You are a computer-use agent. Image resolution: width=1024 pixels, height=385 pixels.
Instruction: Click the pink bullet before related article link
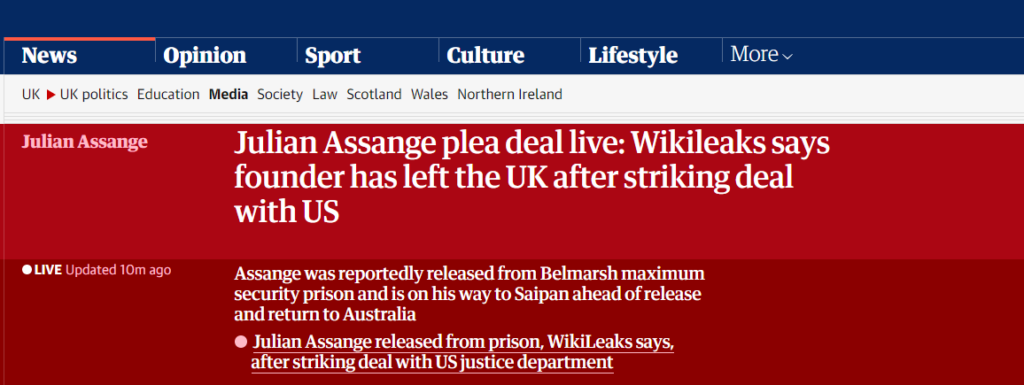(241, 342)
